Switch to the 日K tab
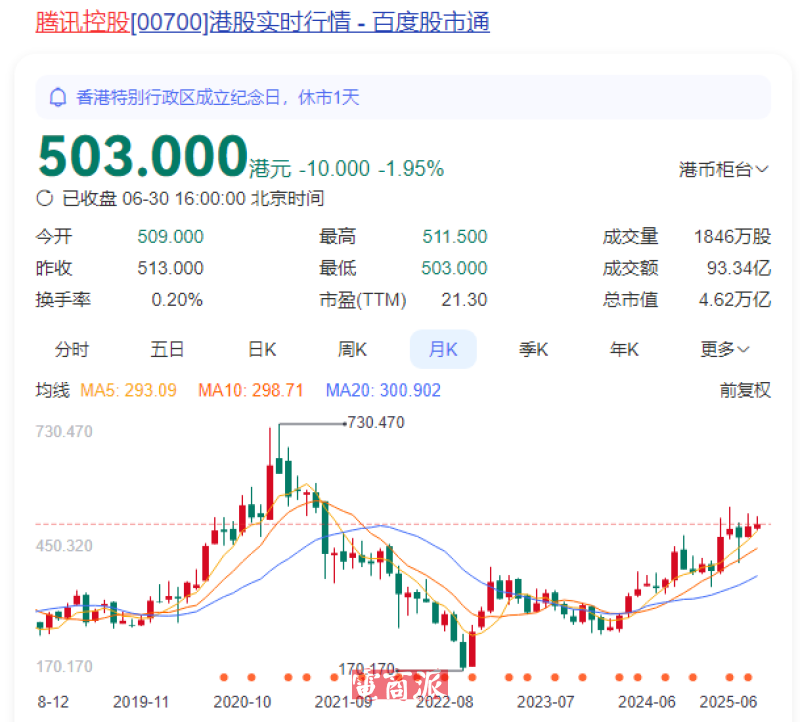This screenshot has height=722, width=800. 262,350
